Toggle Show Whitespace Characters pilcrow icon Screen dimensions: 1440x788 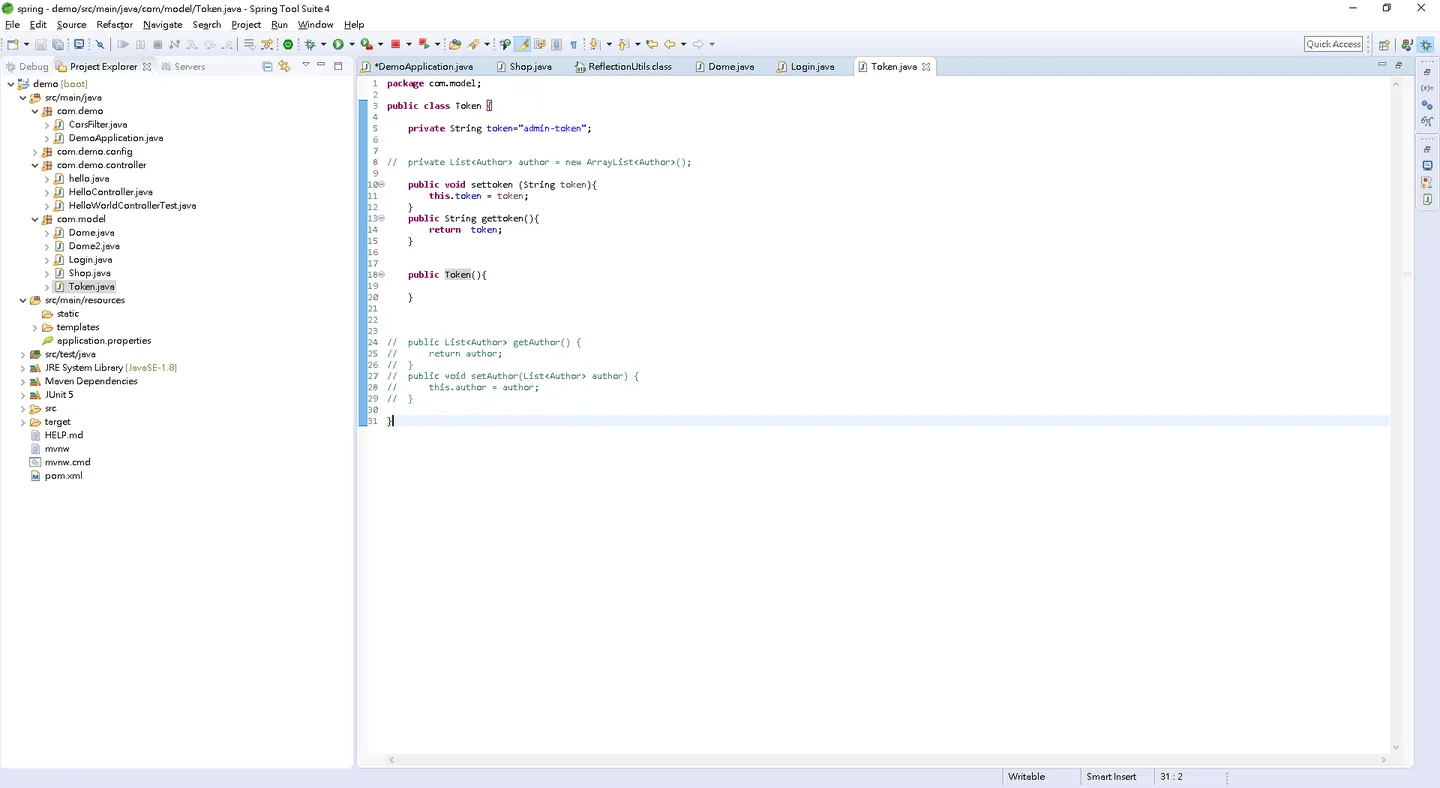[574, 44]
